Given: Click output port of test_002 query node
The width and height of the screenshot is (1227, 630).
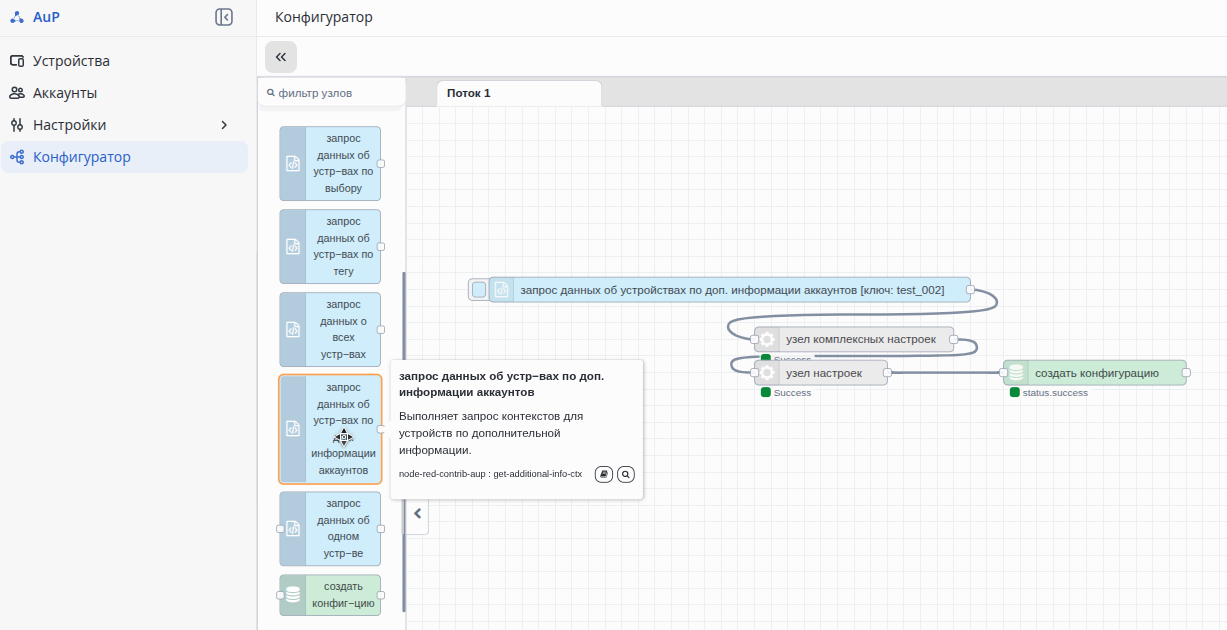Looking at the screenshot, I should (x=971, y=290).
